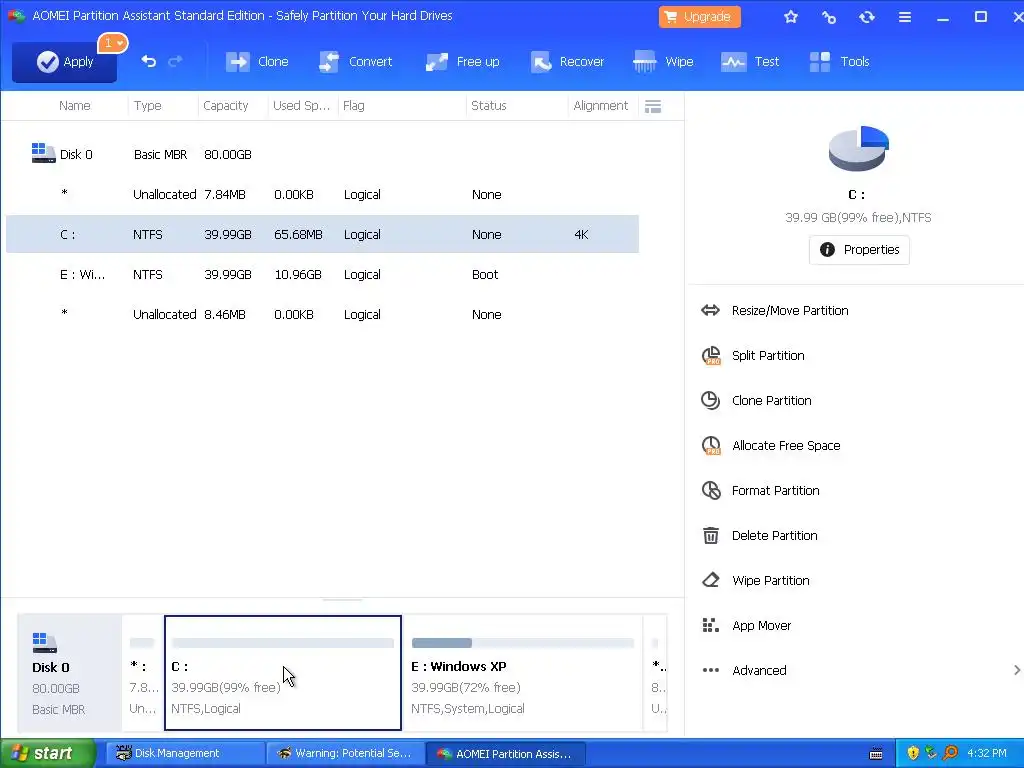1024x768 pixels.
Task: Select E: Windows XP block in disk map
Action: (523, 673)
